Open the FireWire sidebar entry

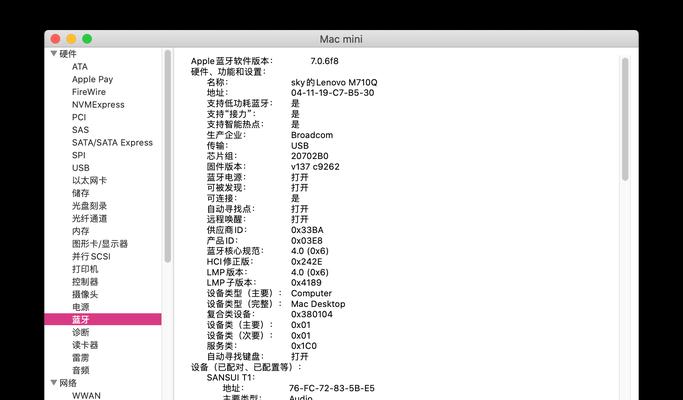tap(89, 92)
